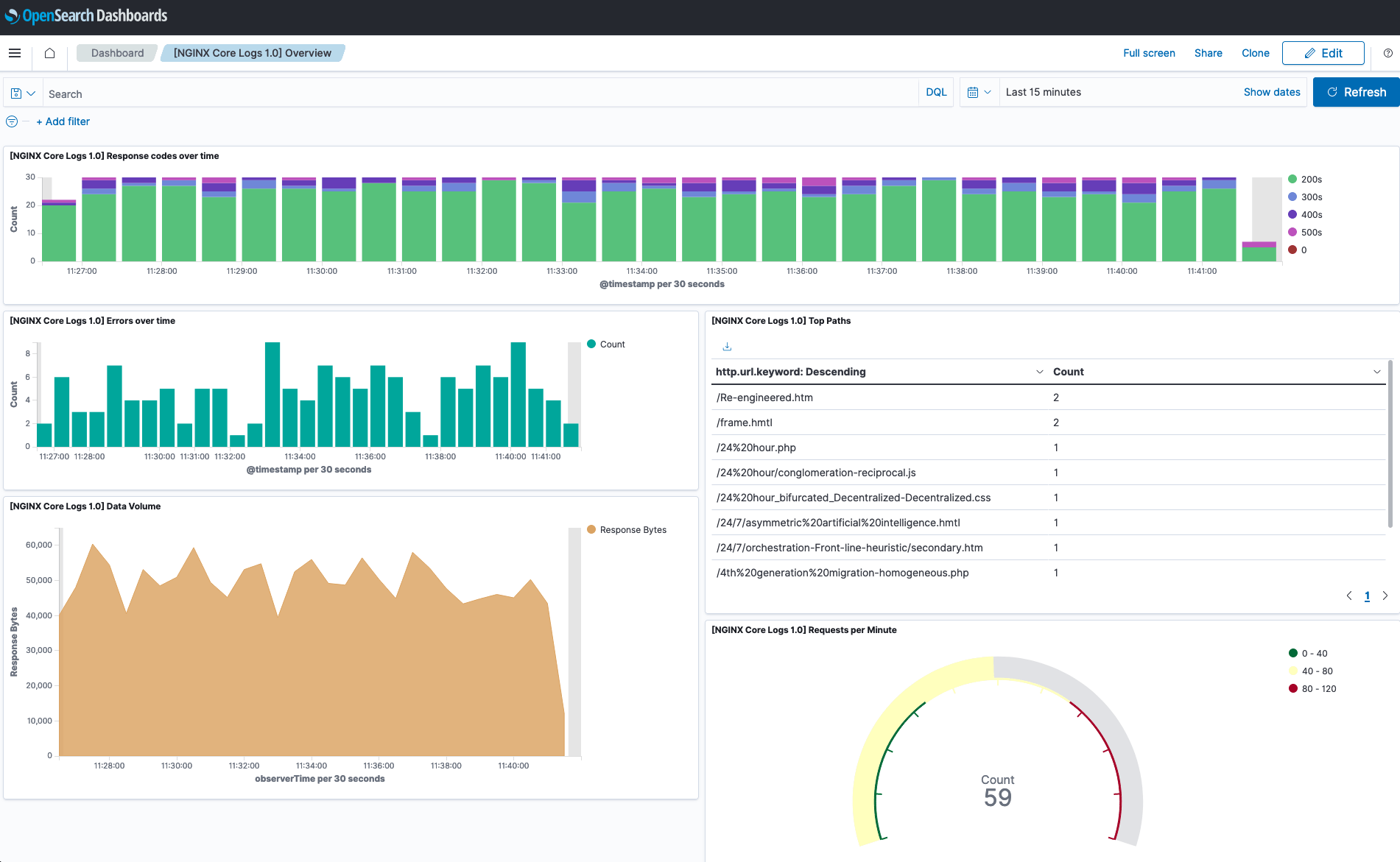
Task: Toggle the Errors Count legend entry
Action: [x=606, y=345]
